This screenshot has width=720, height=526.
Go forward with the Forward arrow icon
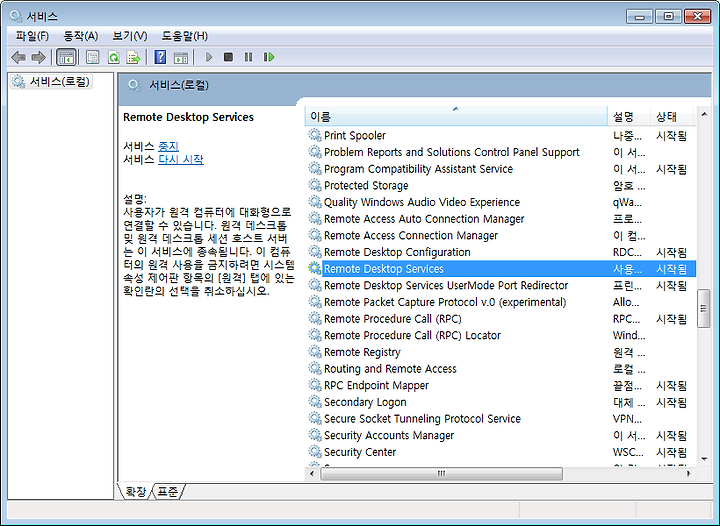[38, 57]
